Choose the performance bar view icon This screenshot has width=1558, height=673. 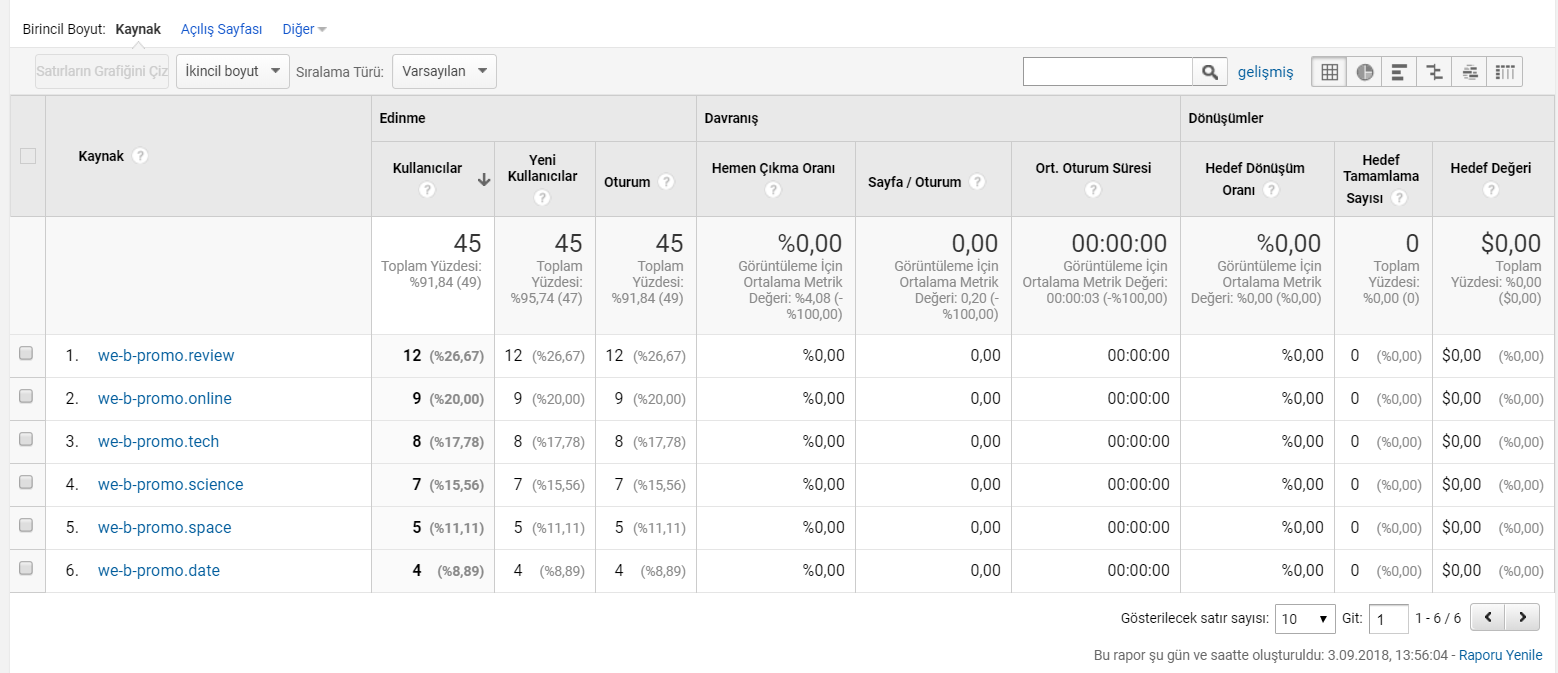tap(1399, 71)
